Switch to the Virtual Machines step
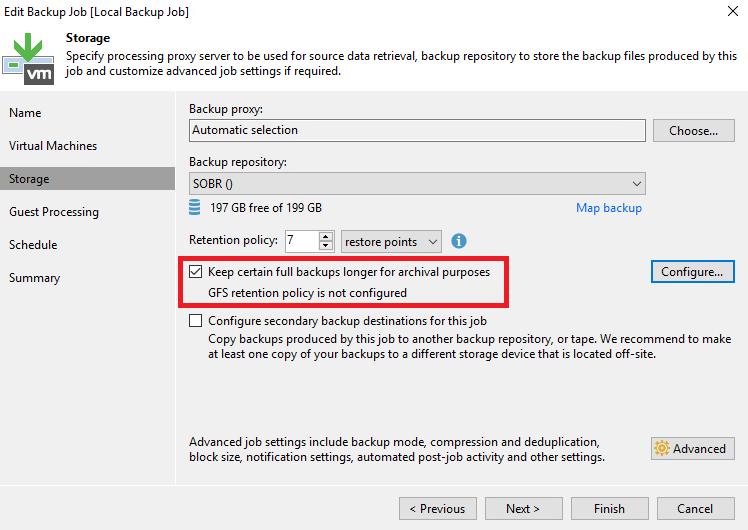Image resolution: width=748 pixels, height=530 pixels. point(53,146)
